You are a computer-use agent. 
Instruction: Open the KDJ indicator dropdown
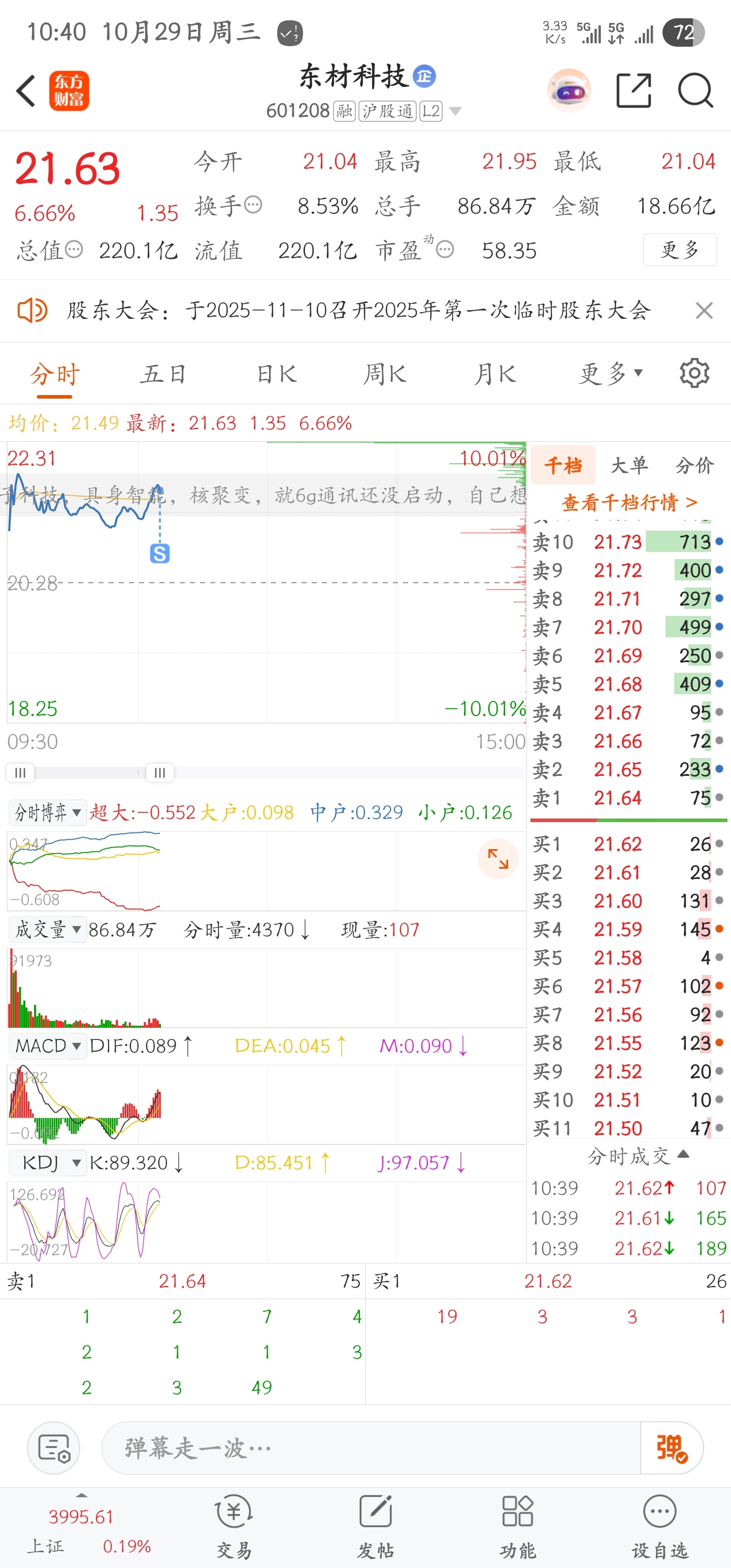click(48, 1163)
